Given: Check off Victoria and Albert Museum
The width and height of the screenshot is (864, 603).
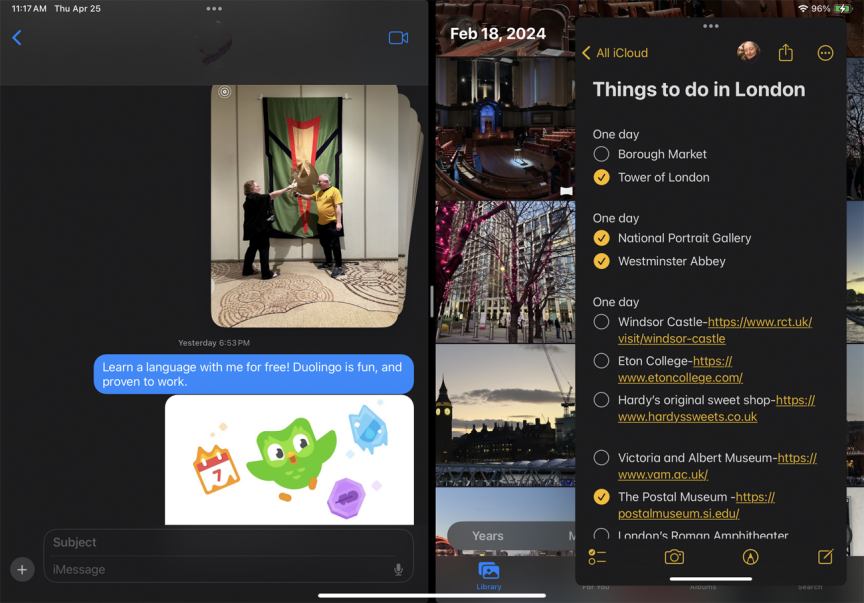Looking at the screenshot, I should (x=601, y=457).
